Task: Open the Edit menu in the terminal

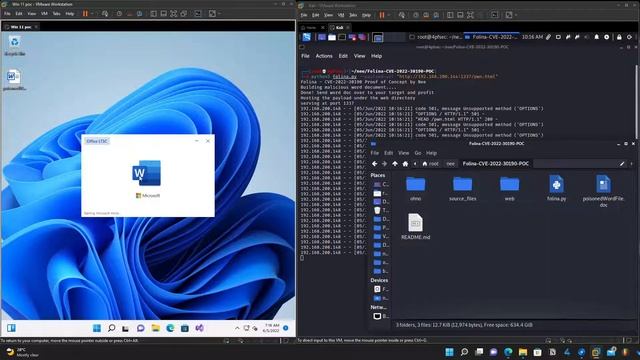Action: point(343,56)
